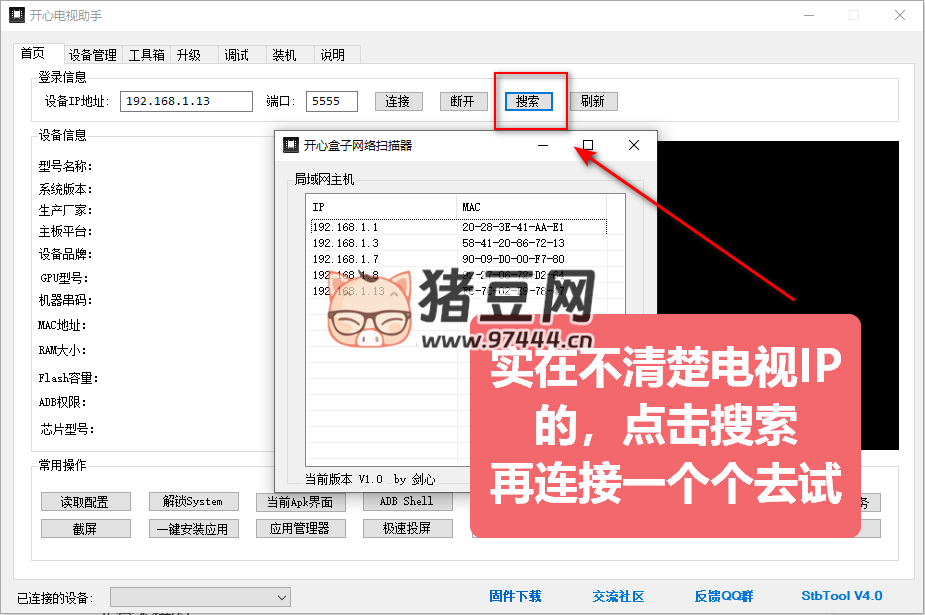The image size is (925, 615).
Task: Click the 设备IP地址 input field
Action: pos(186,100)
